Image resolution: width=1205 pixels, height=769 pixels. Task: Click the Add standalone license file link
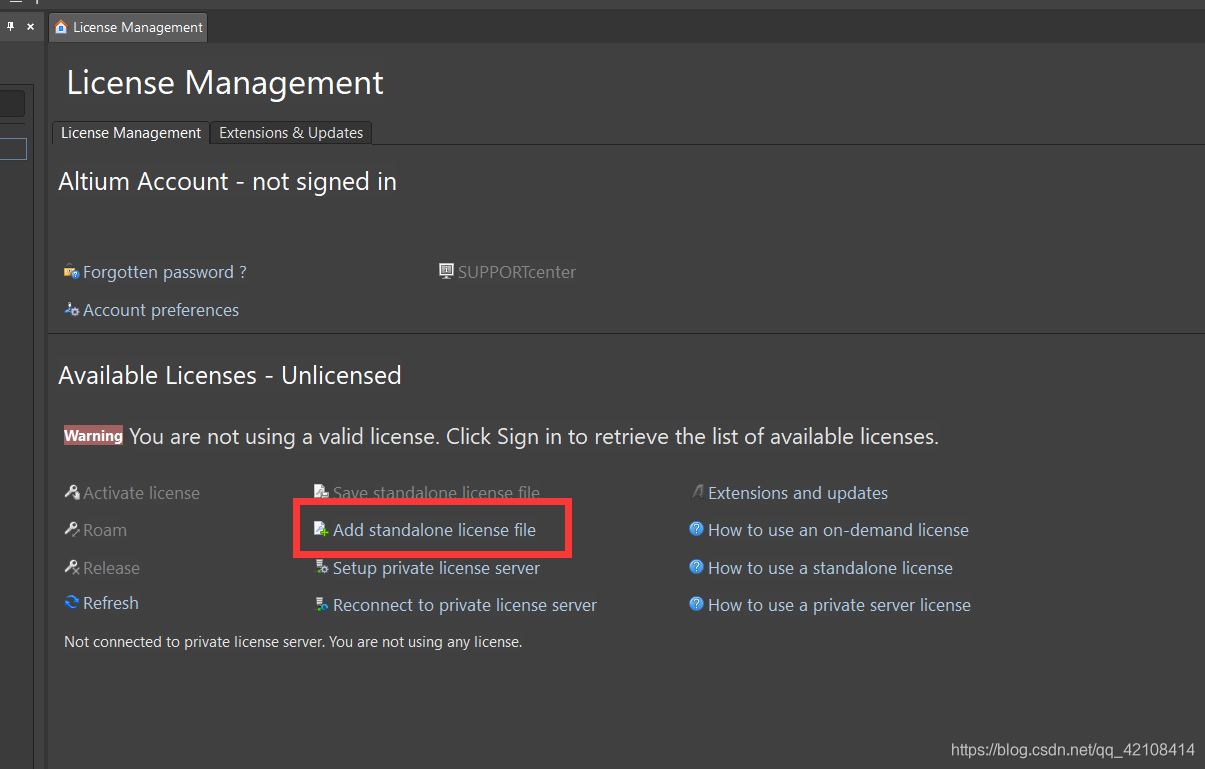tap(434, 530)
